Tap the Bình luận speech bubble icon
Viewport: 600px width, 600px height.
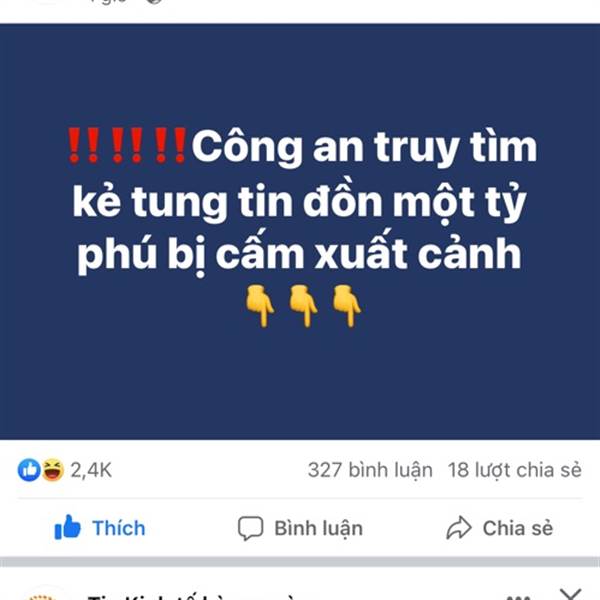pyautogui.click(x=251, y=528)
